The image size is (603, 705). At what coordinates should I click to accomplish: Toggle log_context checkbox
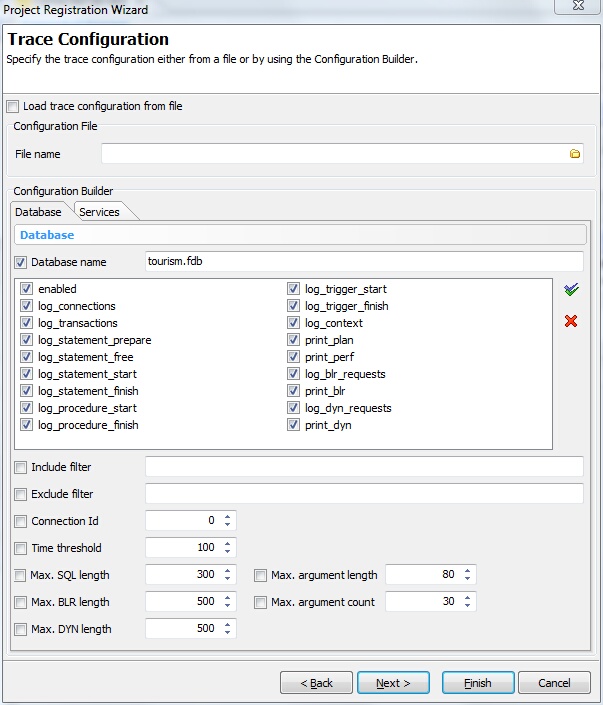click(293, 323)
